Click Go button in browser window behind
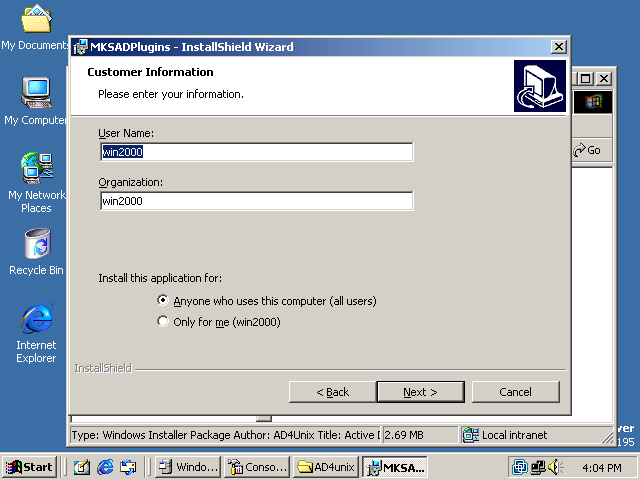 coord(588,150)
